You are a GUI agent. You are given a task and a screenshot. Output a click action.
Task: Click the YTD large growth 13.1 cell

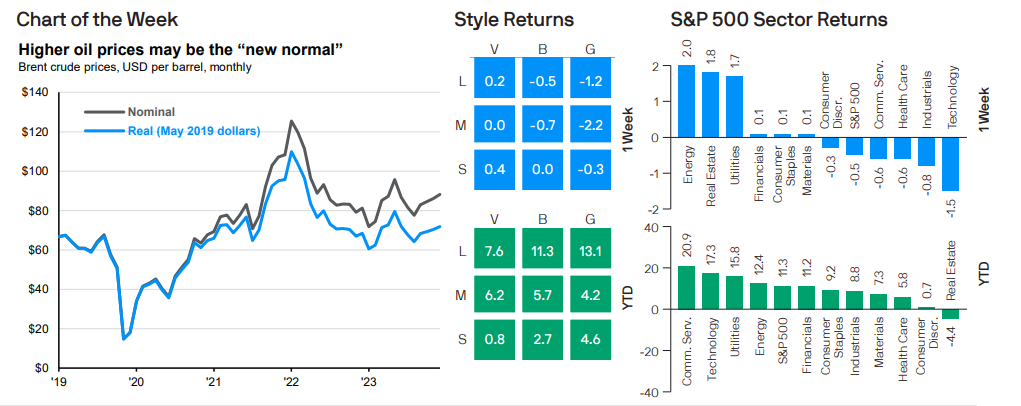click(590, 250)
